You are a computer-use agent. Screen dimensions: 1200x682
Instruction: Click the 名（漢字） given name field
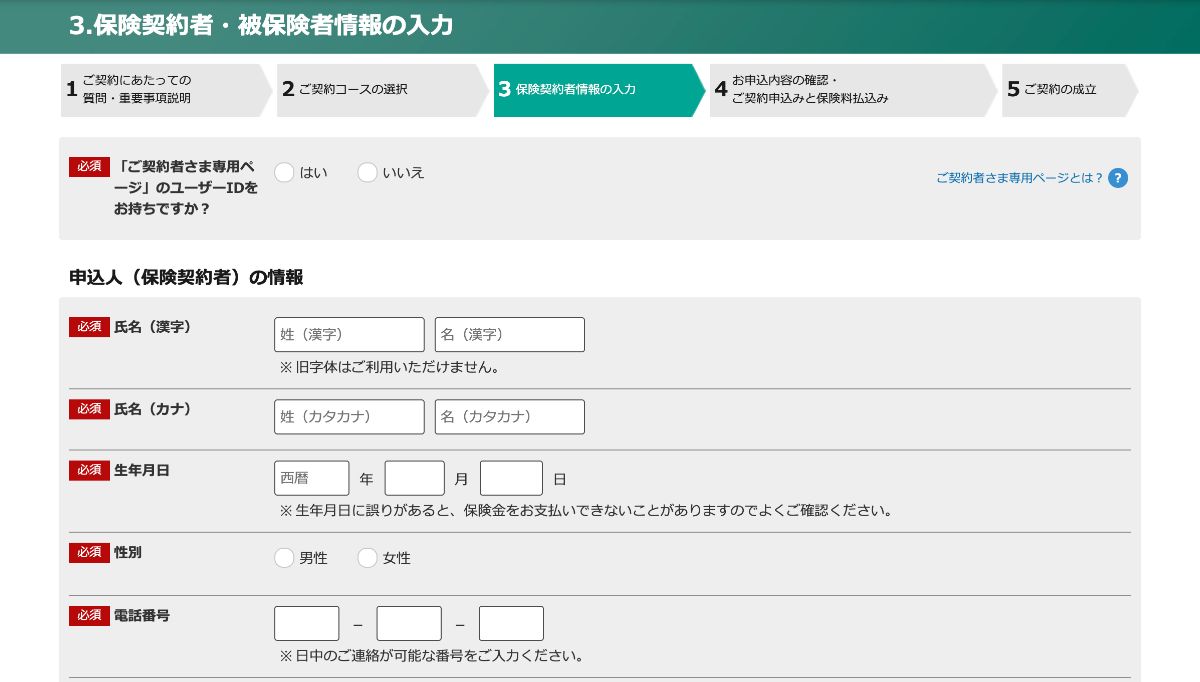pos(509,335)
